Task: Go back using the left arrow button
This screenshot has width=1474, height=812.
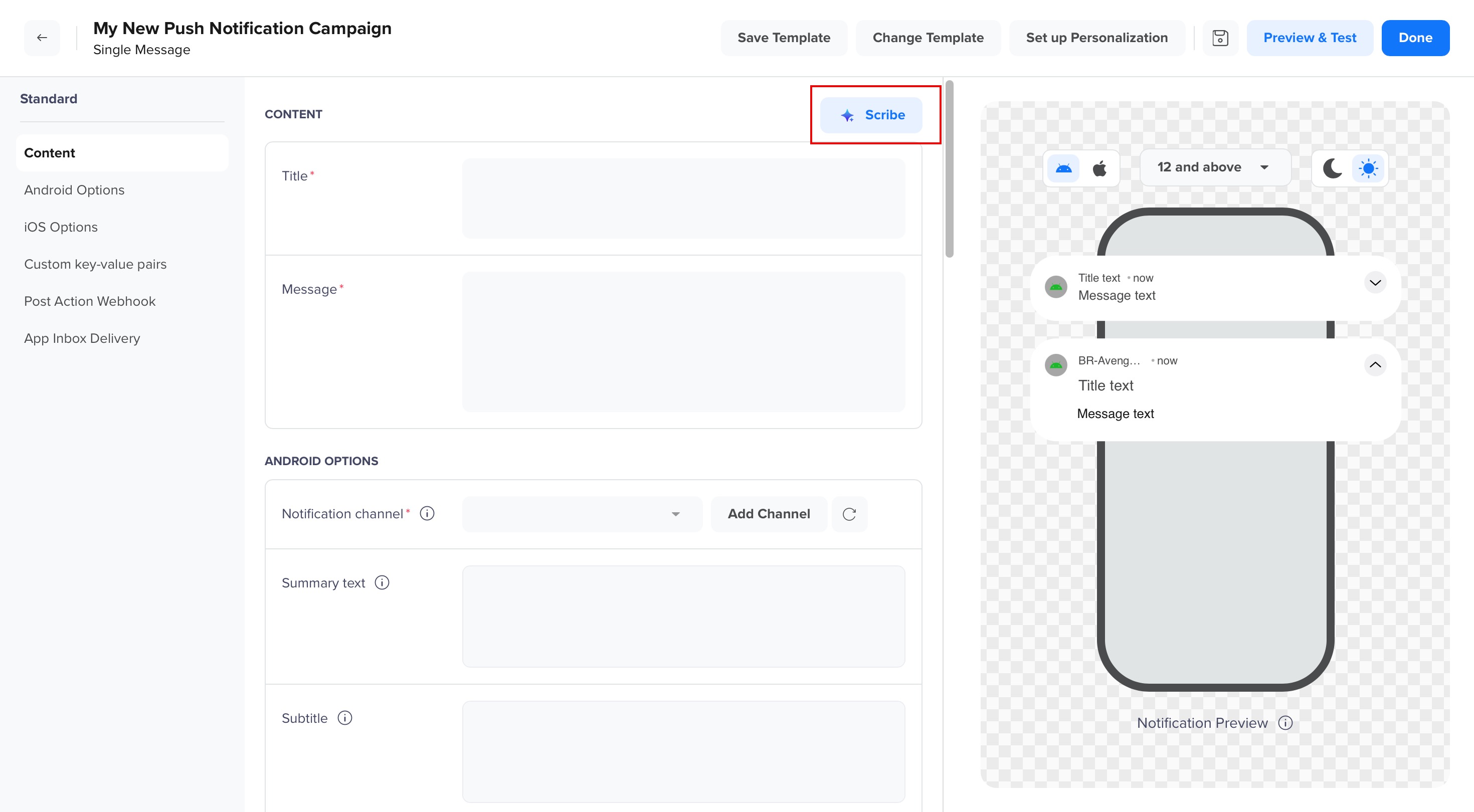Action: click(42, 38)
